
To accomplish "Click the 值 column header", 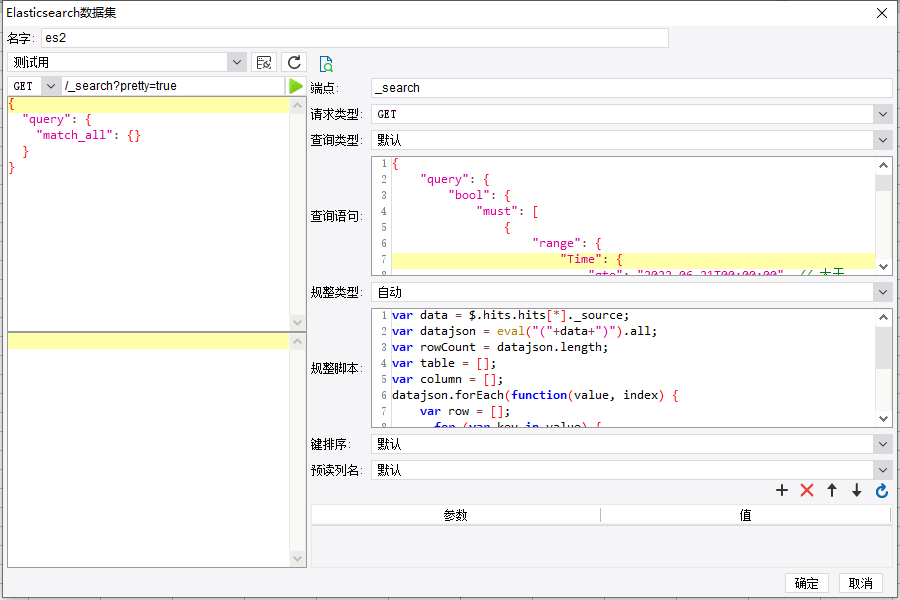I will coord(745,515).
